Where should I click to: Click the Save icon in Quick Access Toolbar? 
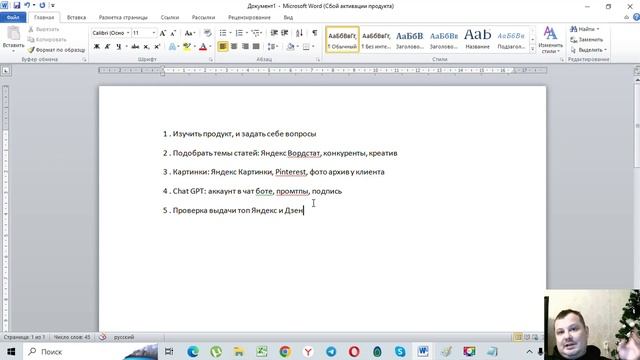point(17,5)
